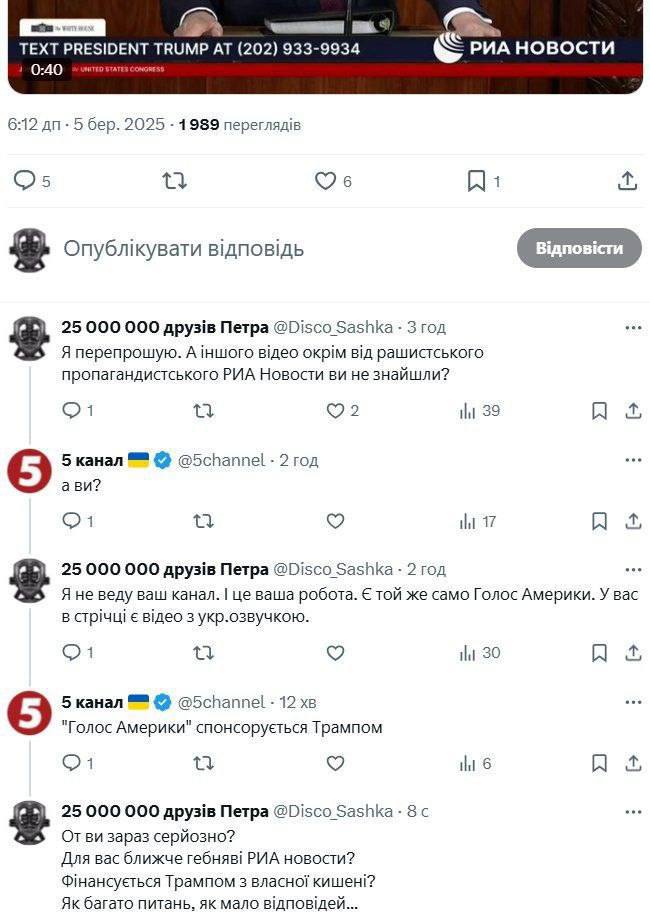Open the @5channel profile link
This screenshot has width=650, height=913.
pyautogui.click(x=221, y=460)
